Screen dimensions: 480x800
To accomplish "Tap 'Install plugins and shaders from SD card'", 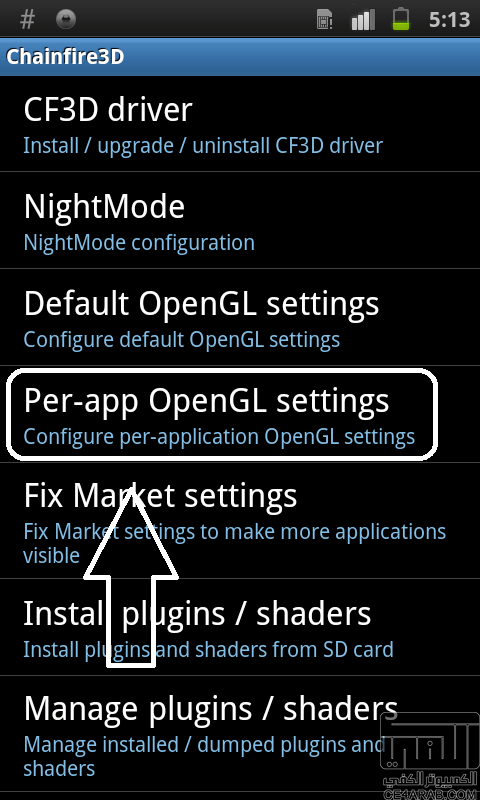I will coord(209,649).
